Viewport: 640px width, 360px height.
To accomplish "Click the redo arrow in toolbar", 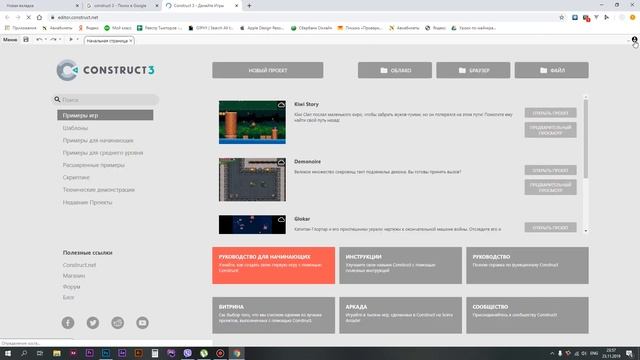I will [x=53, y=40].
